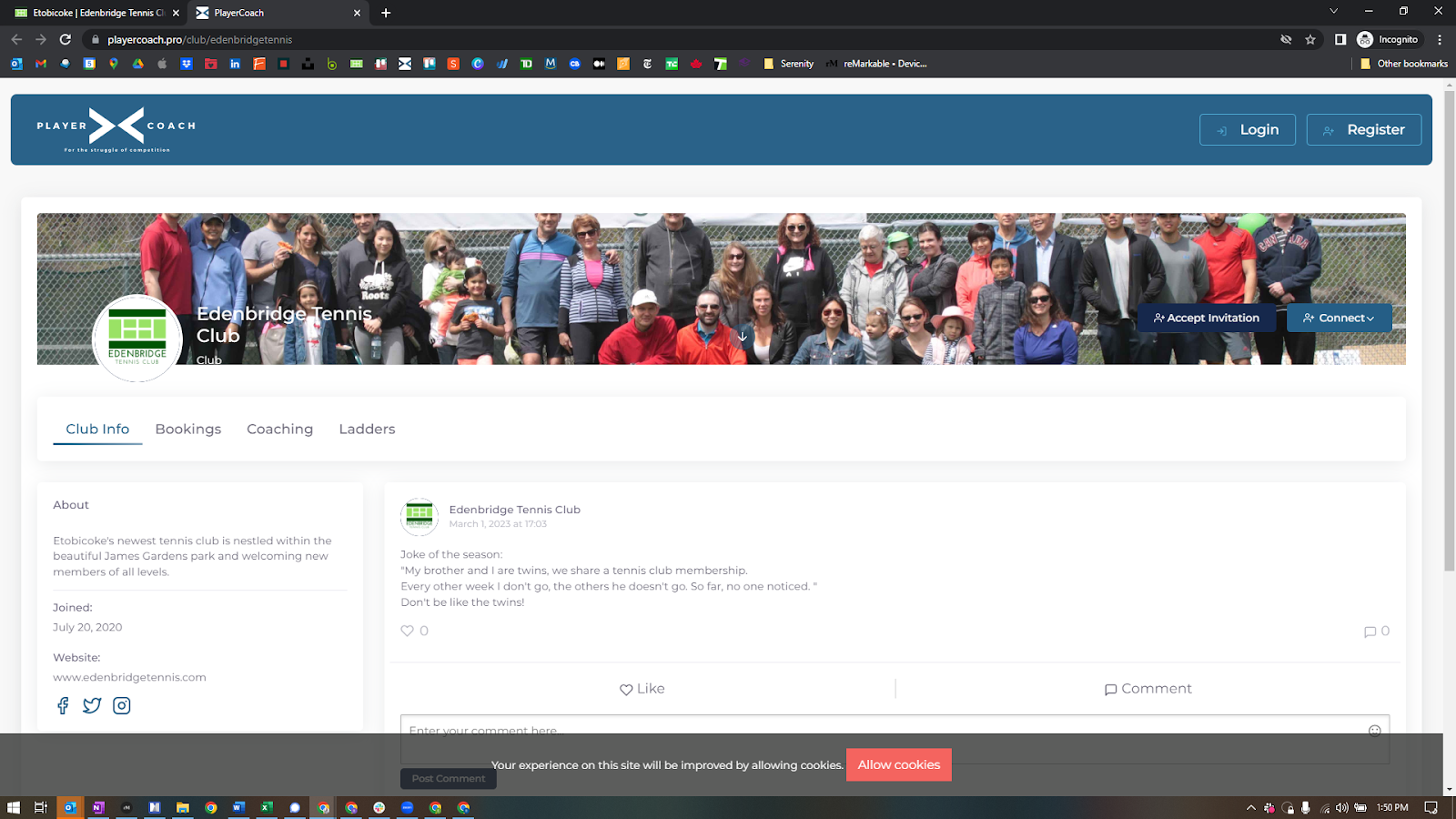Open the New York Times bookmark icon
1456x819 pixels.
647,64
